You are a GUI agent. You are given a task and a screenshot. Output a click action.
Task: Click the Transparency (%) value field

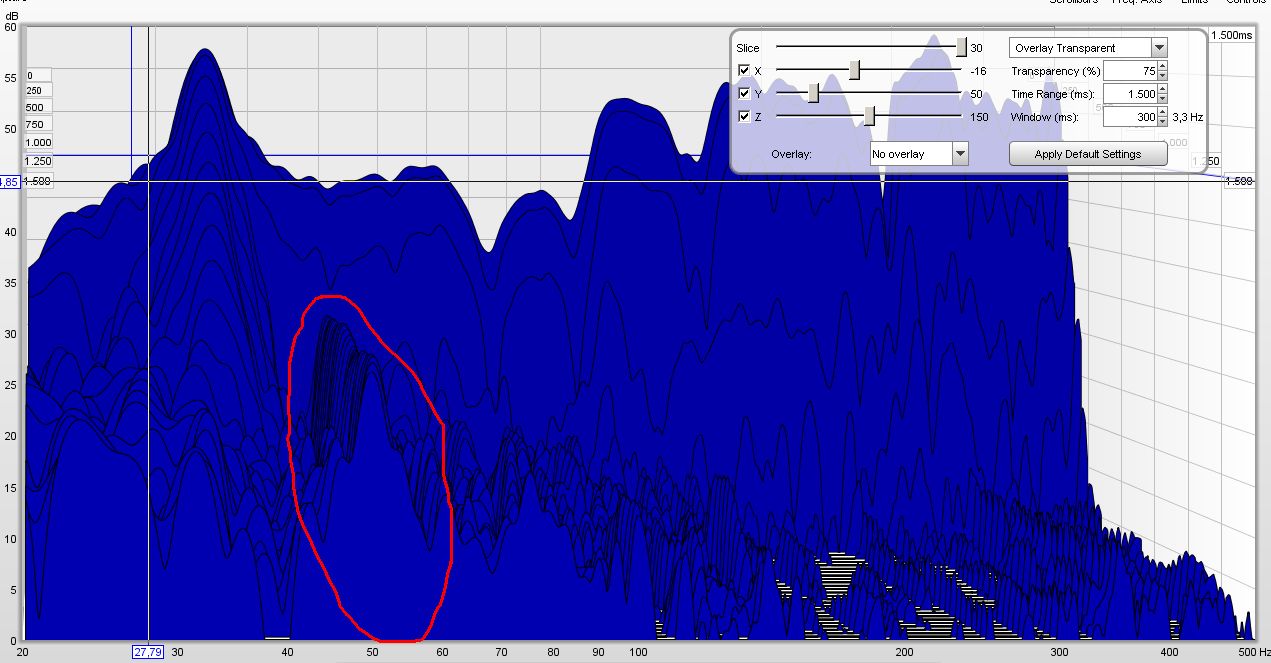point(1130,71)
